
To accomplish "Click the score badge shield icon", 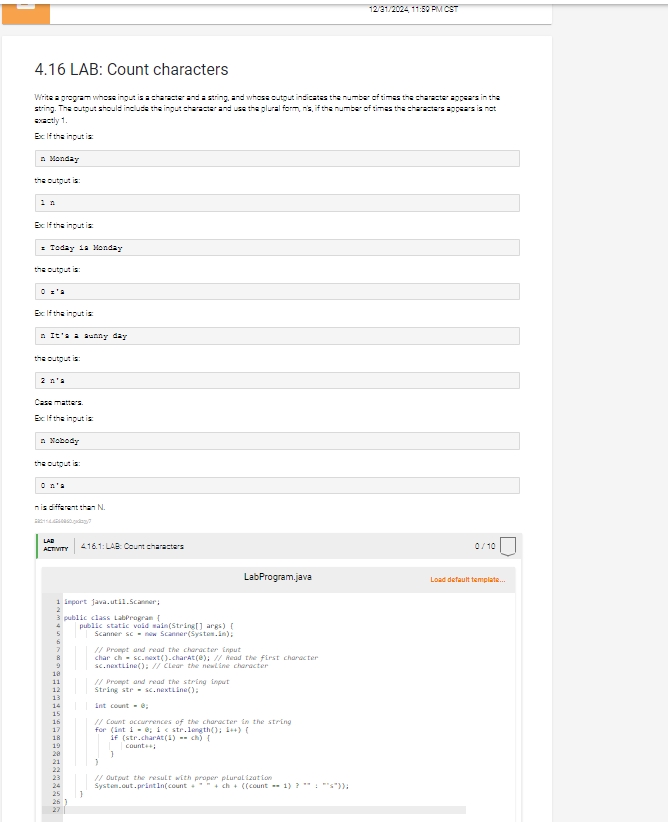I will pyautogui.click(x=508, y=546).
